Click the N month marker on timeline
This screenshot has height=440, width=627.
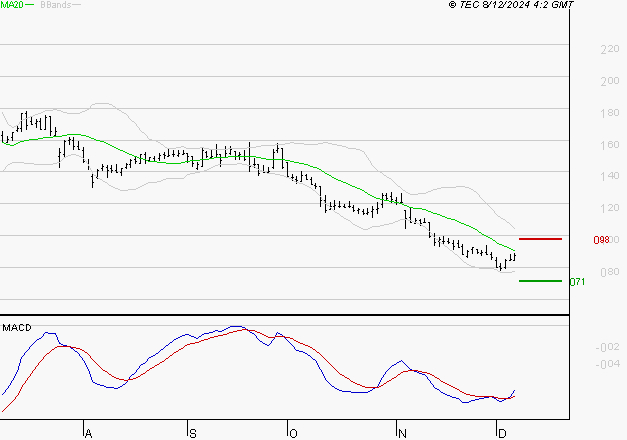point(403,434)
